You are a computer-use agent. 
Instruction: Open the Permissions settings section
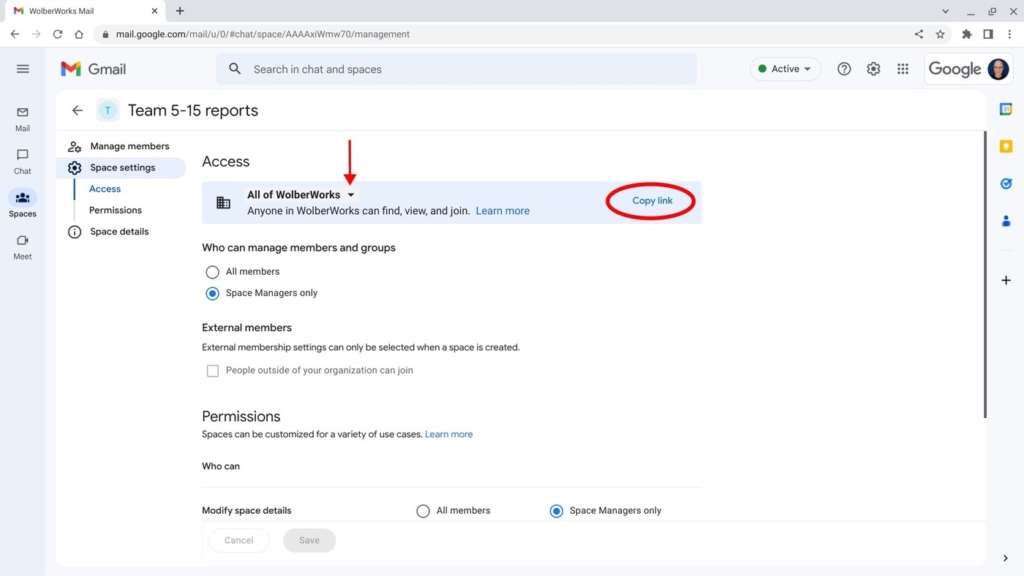point(114,210)
